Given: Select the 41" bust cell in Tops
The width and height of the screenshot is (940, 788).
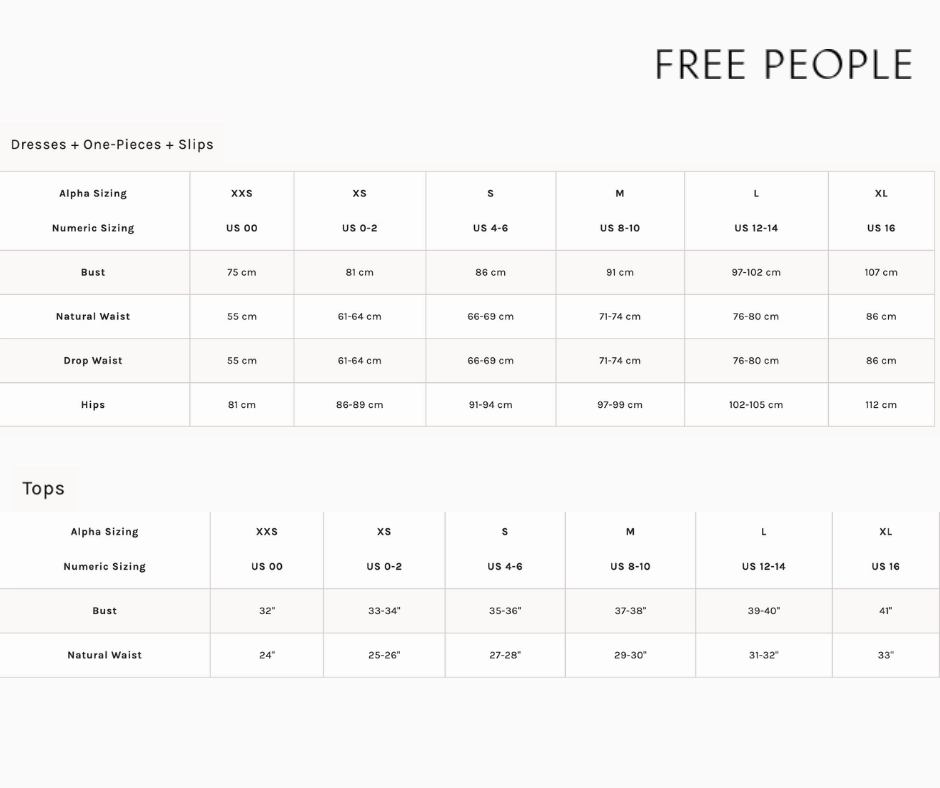Looking at the screenshot, I should click(x=885, y=610).
